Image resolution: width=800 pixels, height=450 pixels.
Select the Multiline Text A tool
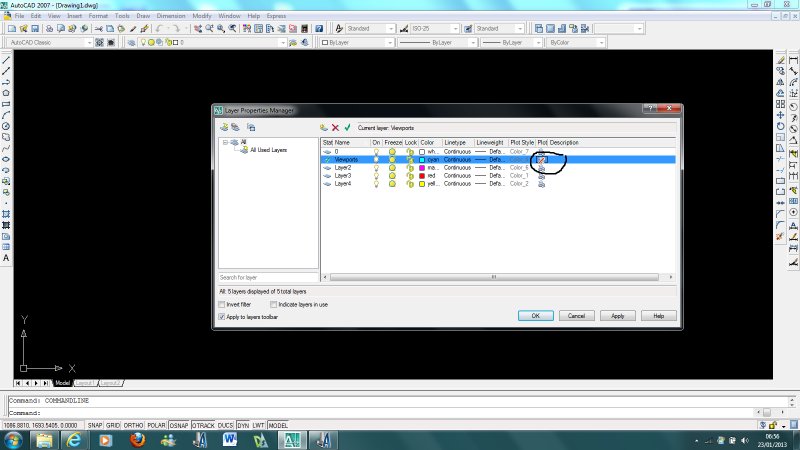6,258
